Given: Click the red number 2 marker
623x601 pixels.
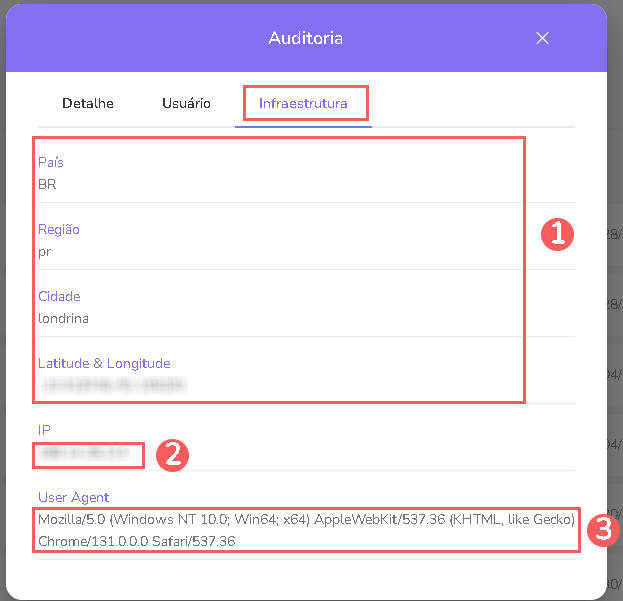Looking at the screenshot, I should coord(171,455).
